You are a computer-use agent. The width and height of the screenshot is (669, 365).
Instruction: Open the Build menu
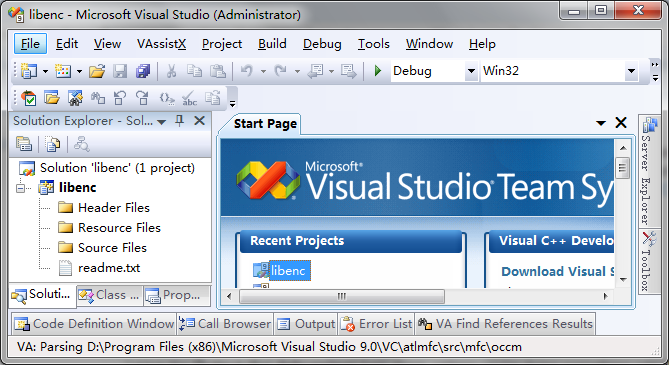point(272,44)
